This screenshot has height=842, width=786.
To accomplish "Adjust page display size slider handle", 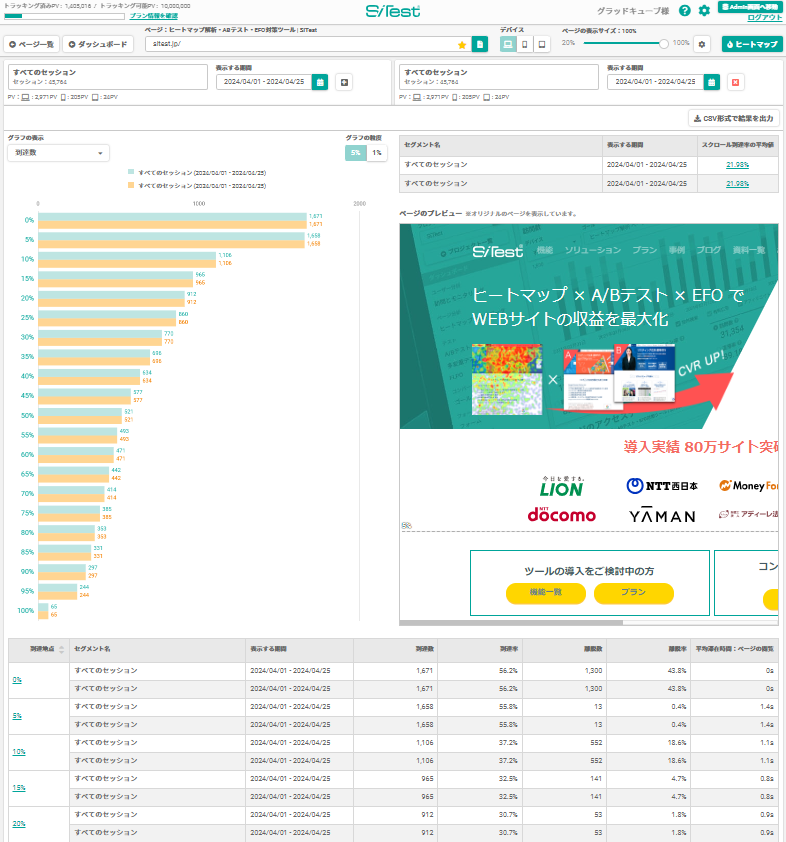I will (664, 43).
